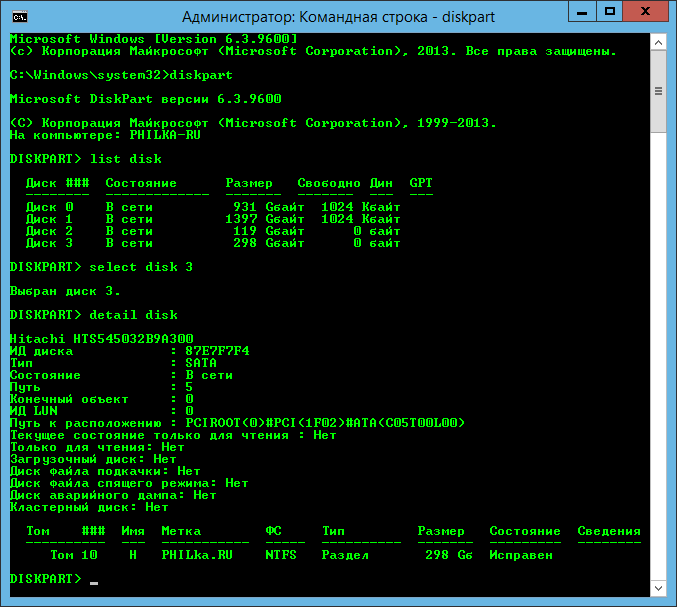The height and width of the screenshot is (607, 677).
Task: Click the 'list disk' command text
Action: click(x=126, y=159)
